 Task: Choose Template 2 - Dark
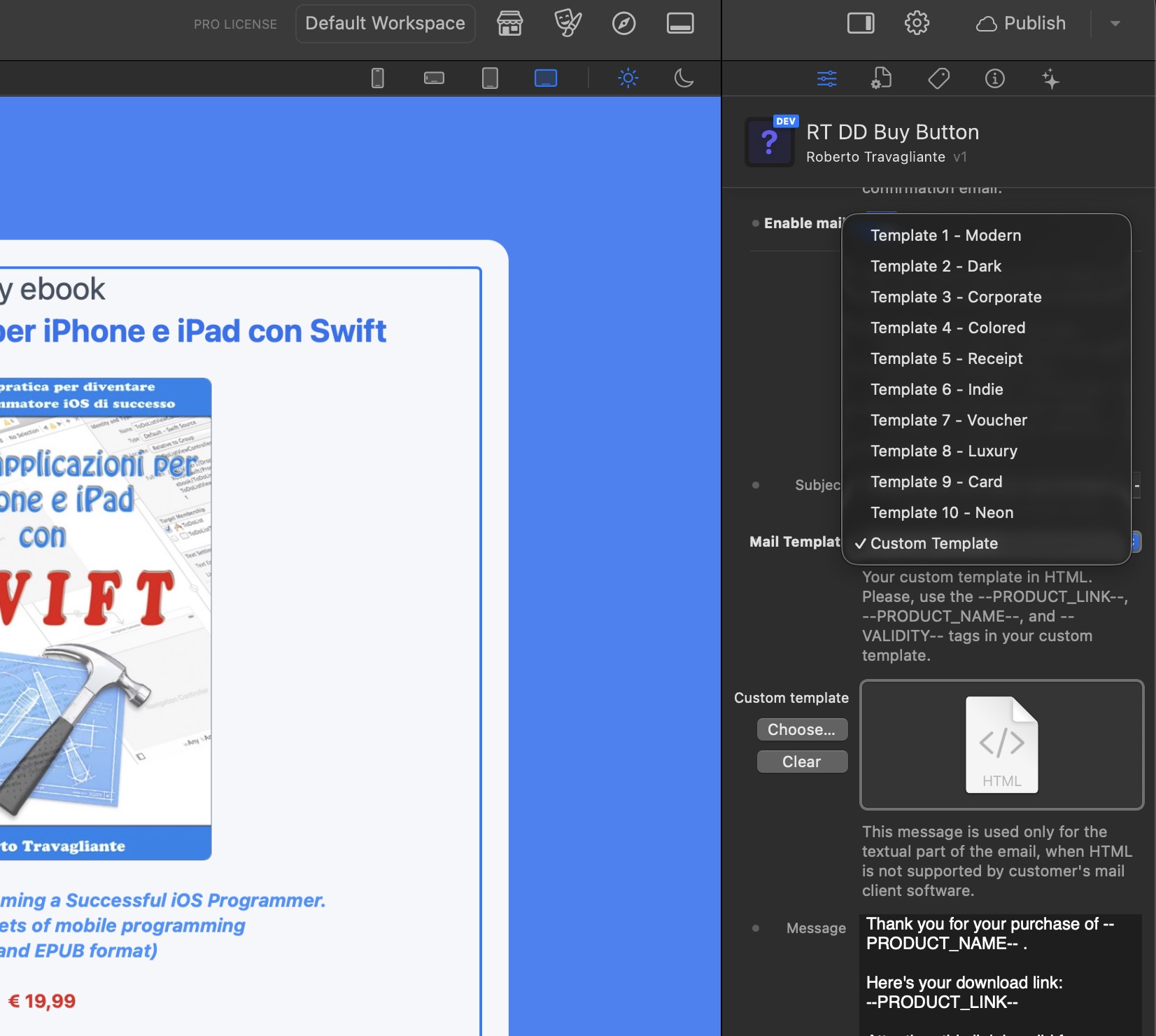point(987,266)
